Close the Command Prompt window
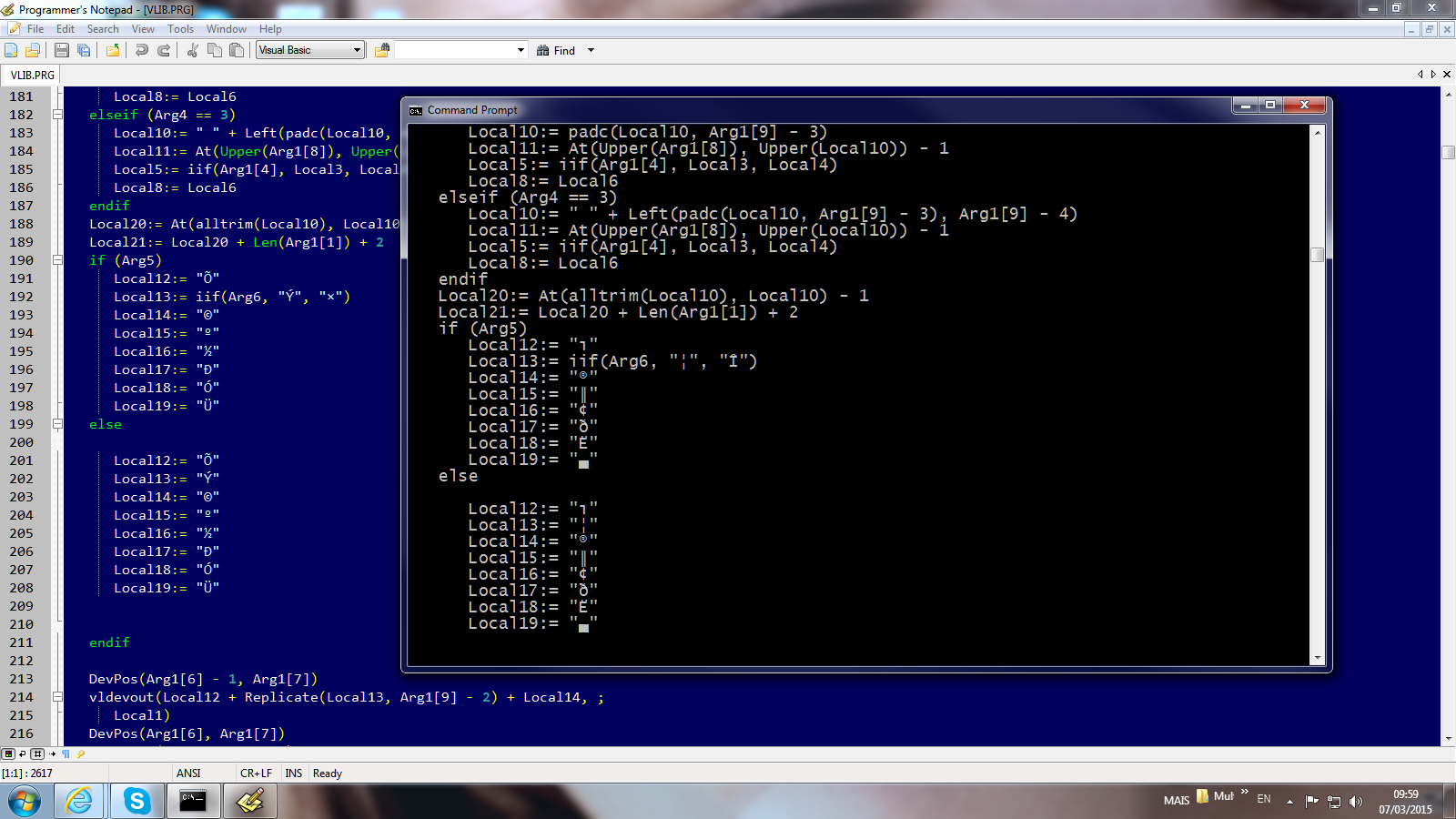1456x819 pixels. pos(1305,106)
